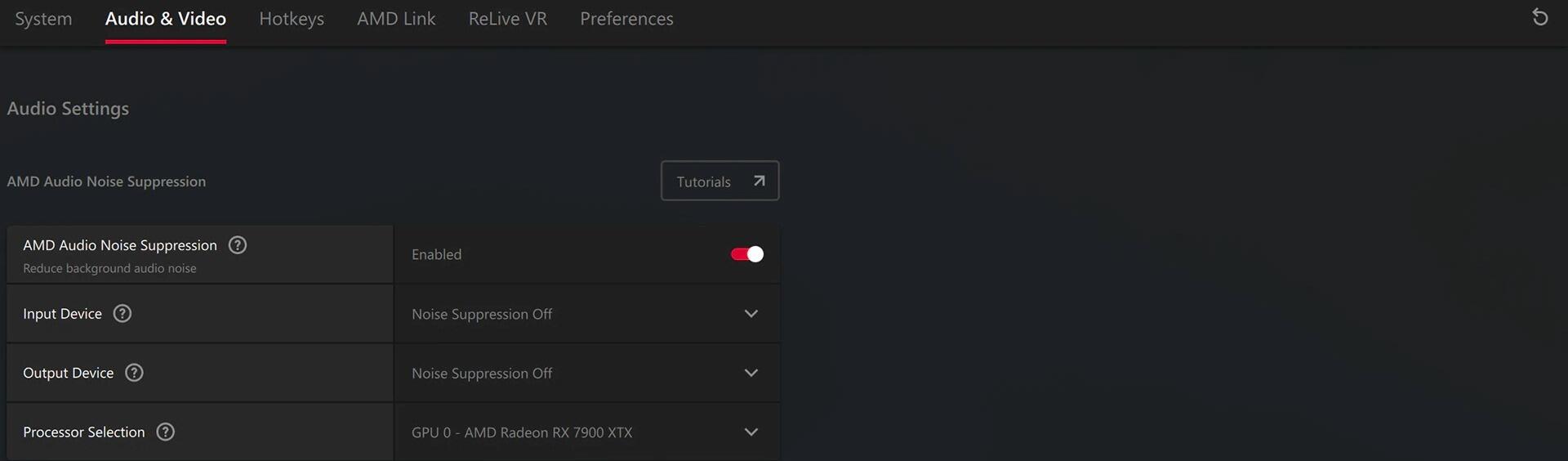The image size is (1568, 461).
Task: Open Processor Selection help icon
Action: [165, 432]
